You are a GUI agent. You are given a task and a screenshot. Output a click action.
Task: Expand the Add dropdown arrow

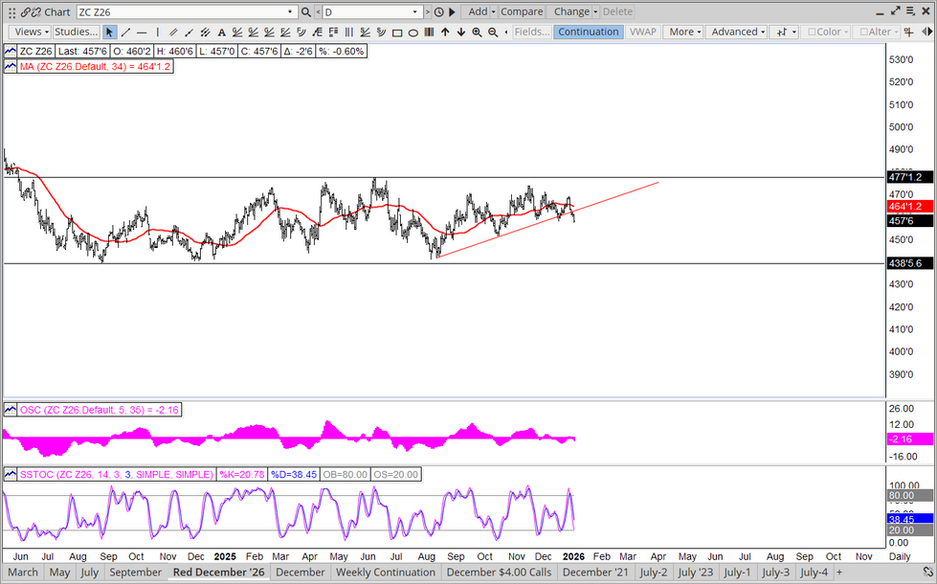point(494,12)
